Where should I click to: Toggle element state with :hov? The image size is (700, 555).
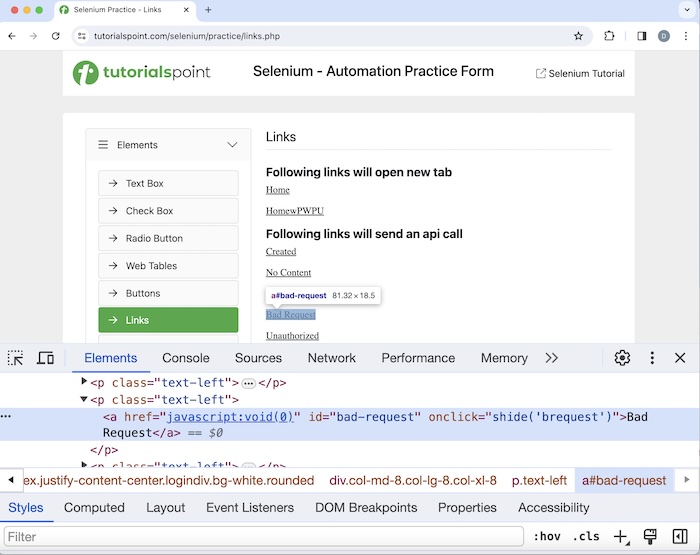(546, 537)
